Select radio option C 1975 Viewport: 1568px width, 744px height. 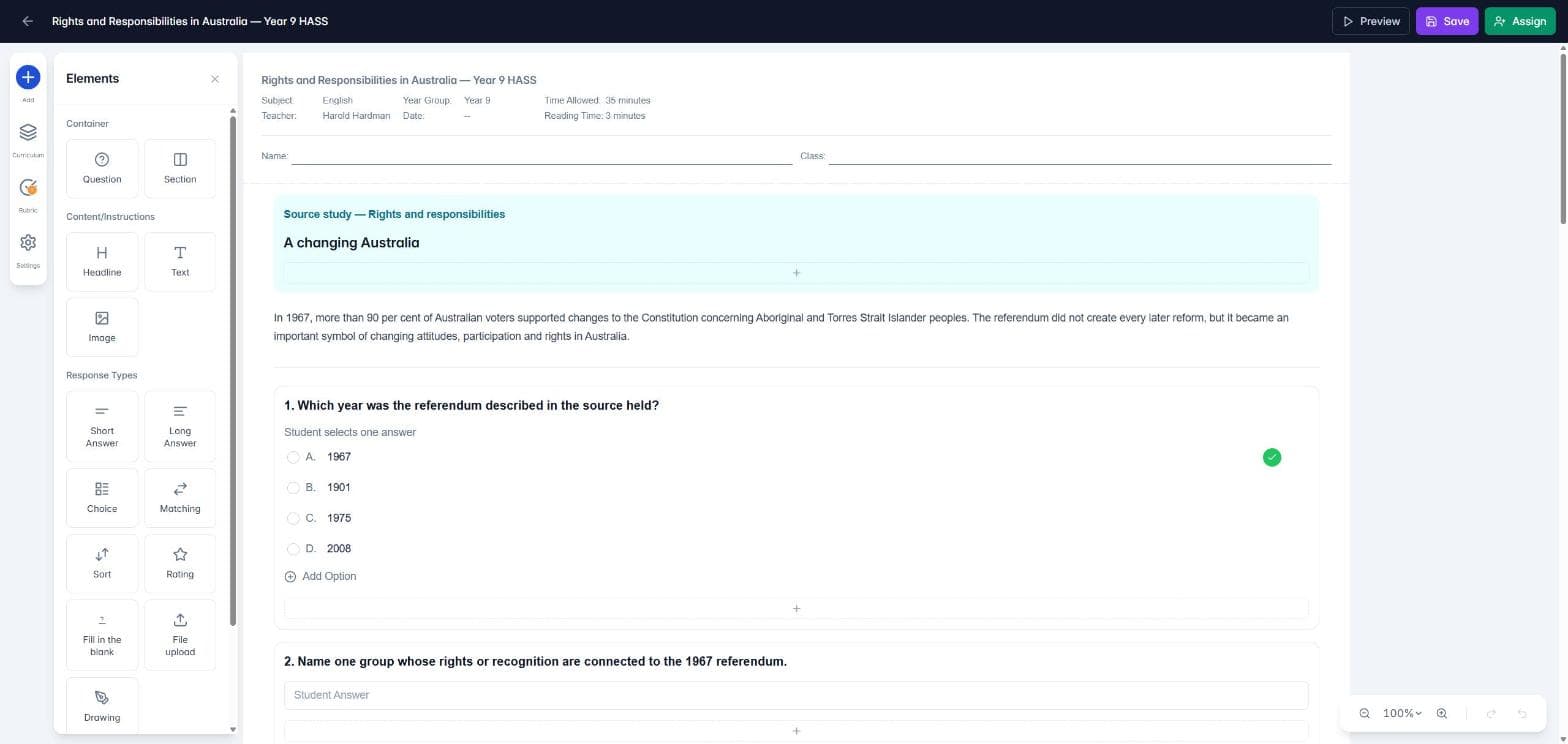click(293, 518)
